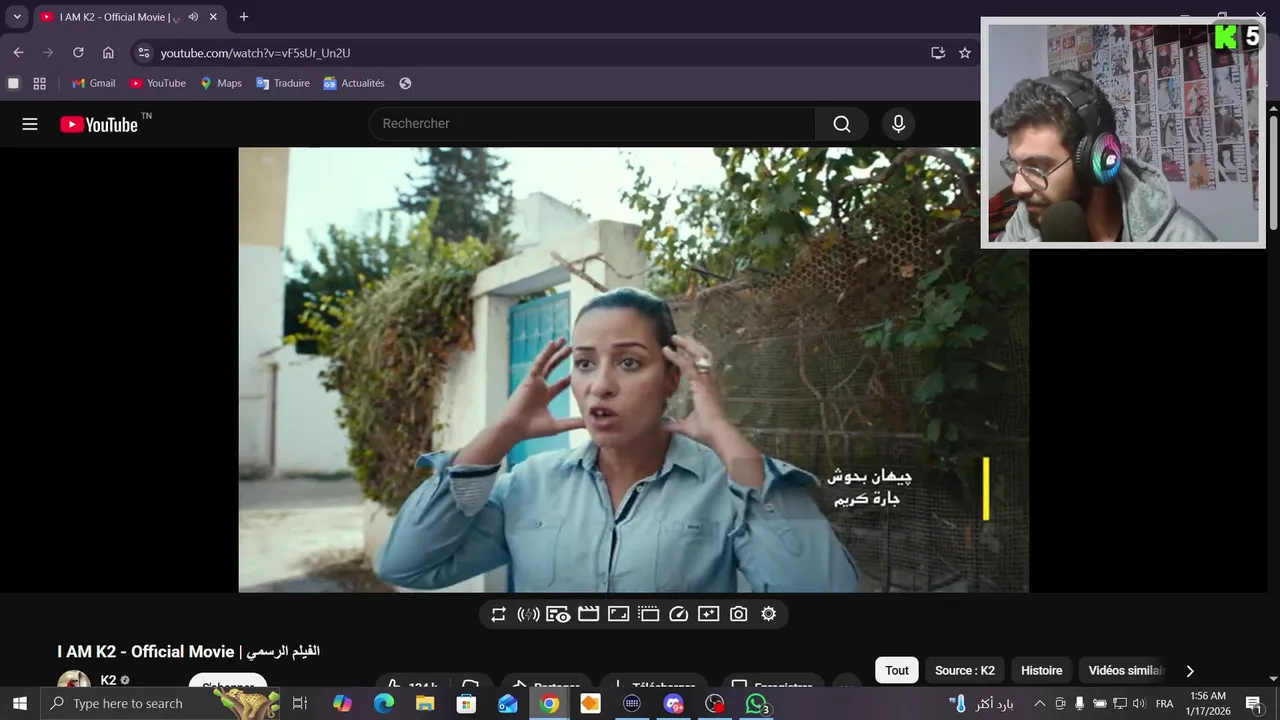Viewport: 1280px width, 720px height.
Task: View site information icon in address bar
Action: [143, 53]
